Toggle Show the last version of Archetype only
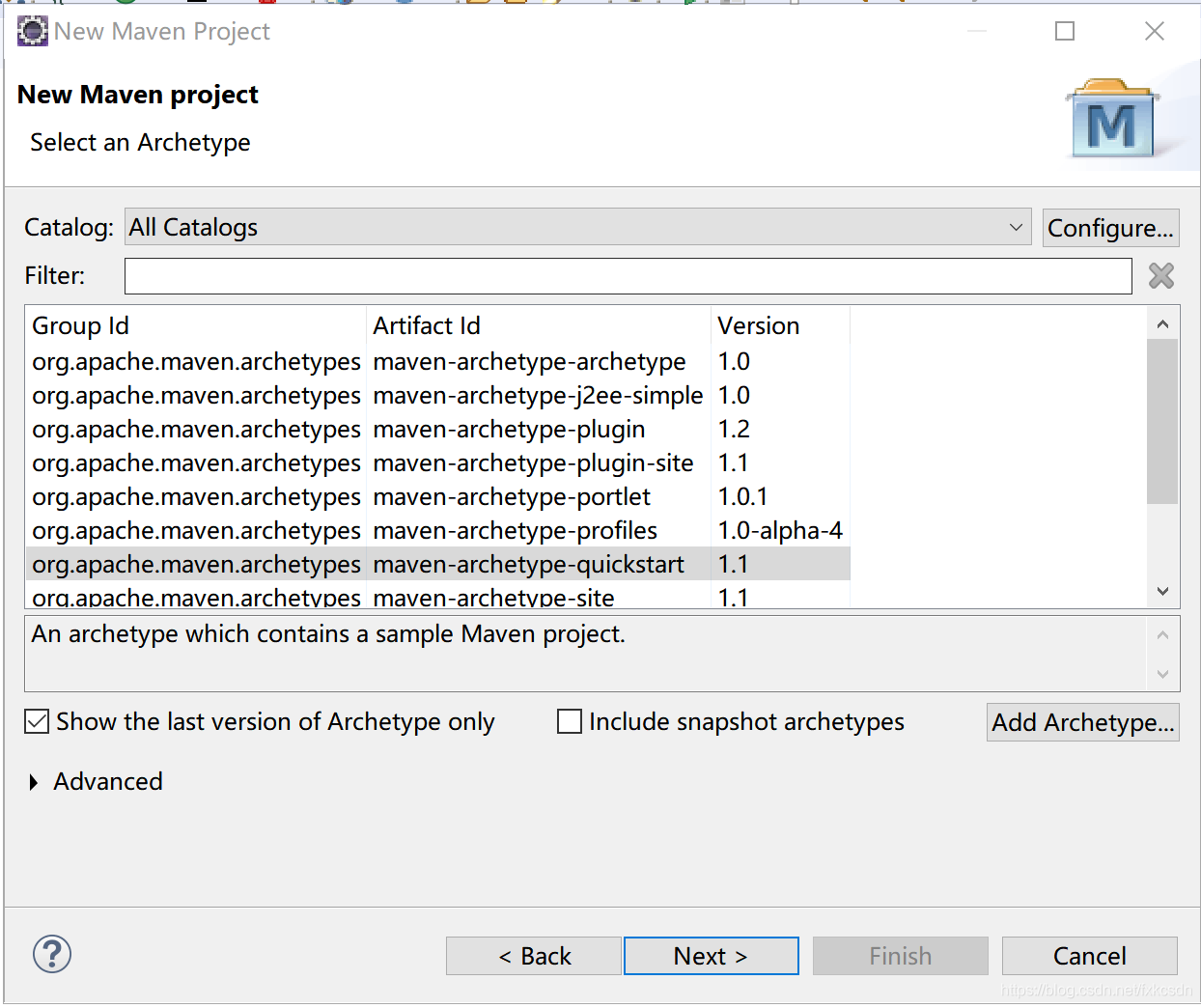The image size is (1201, 1008). pyautogui.click(x=37, y=721)
